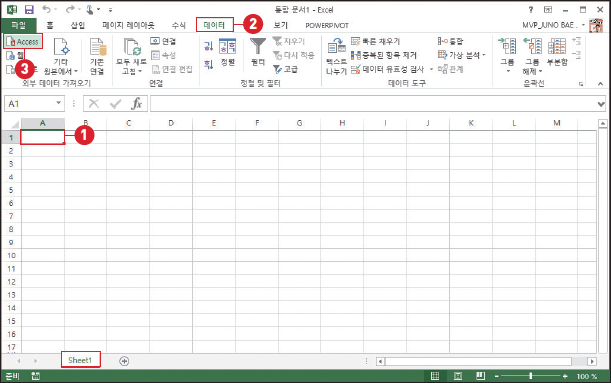
Task: Toggle the 필터 (Filter) funnel
Action: click(258, 52)
